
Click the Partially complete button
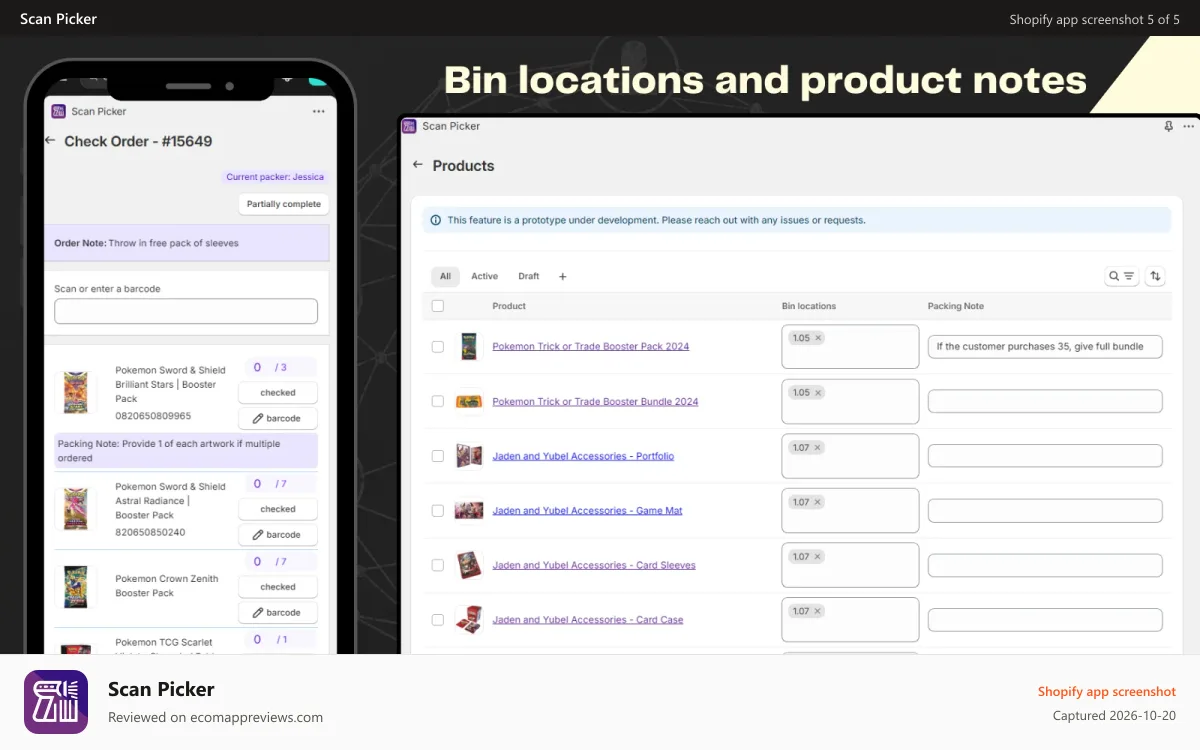pyautogui.click(x=284, y=204)
